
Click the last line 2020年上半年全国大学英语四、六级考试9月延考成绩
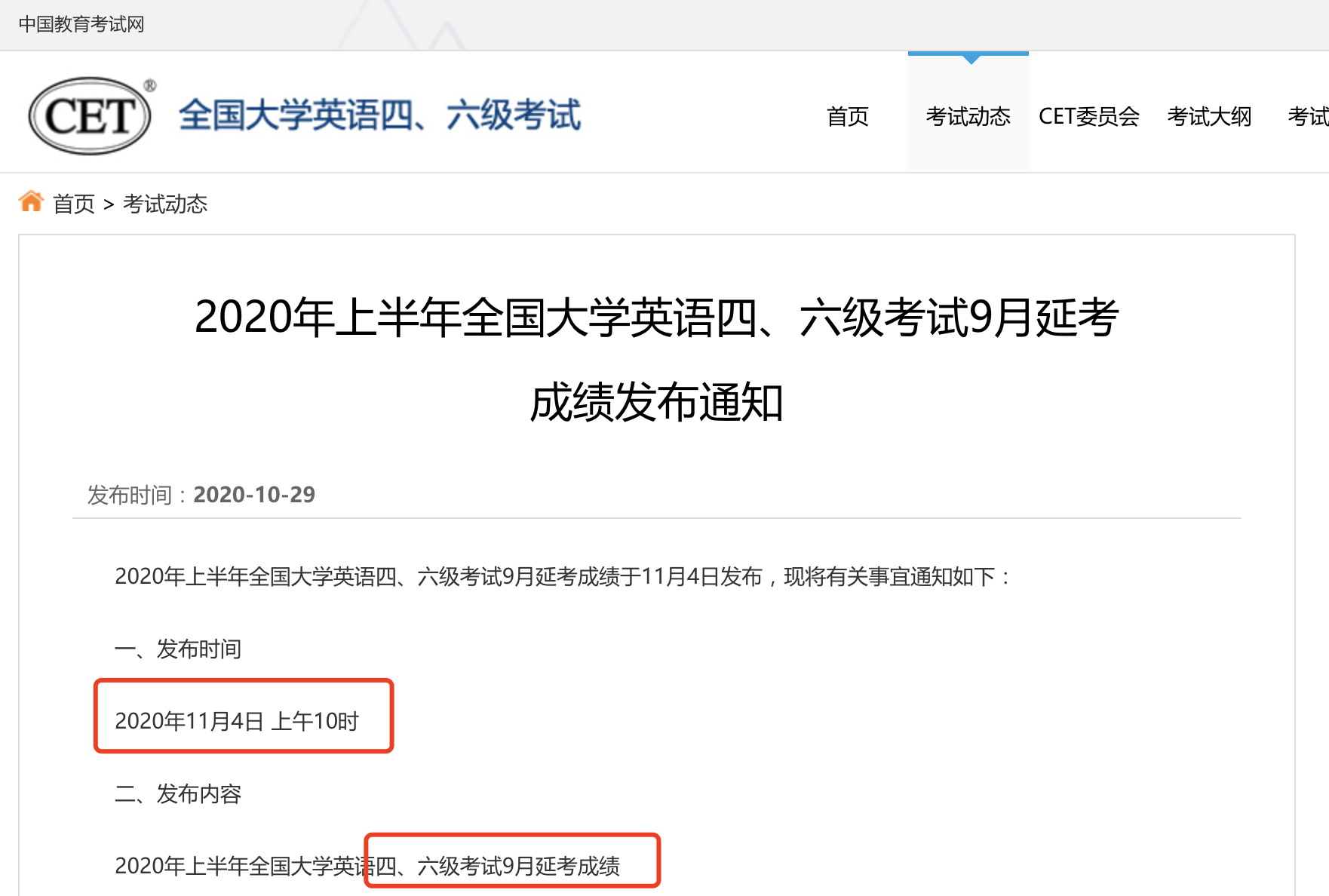coord(367,866)
